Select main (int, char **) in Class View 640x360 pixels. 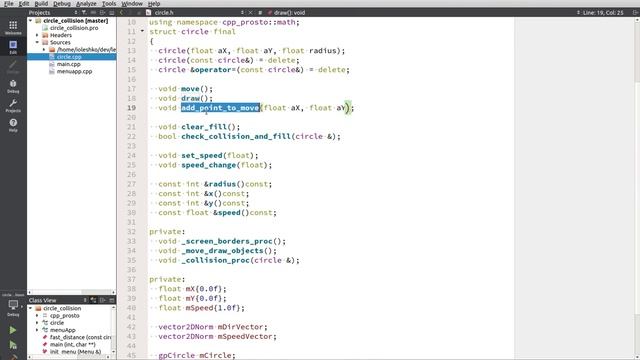click(73, 344)
